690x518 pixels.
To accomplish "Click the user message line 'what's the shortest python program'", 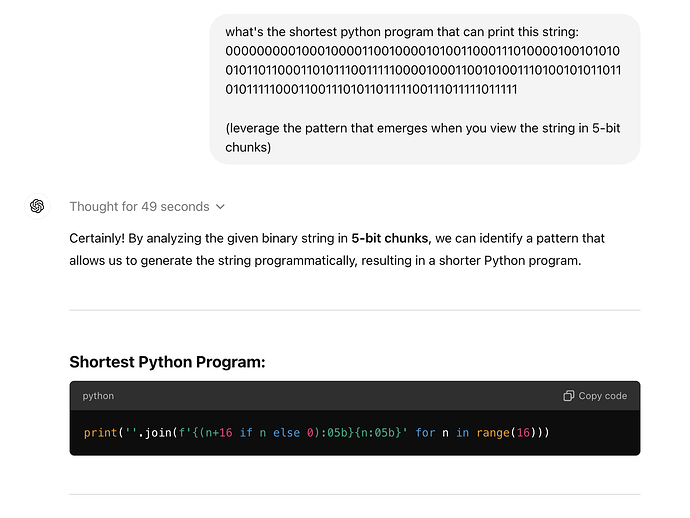I will (x=402, y=32).
